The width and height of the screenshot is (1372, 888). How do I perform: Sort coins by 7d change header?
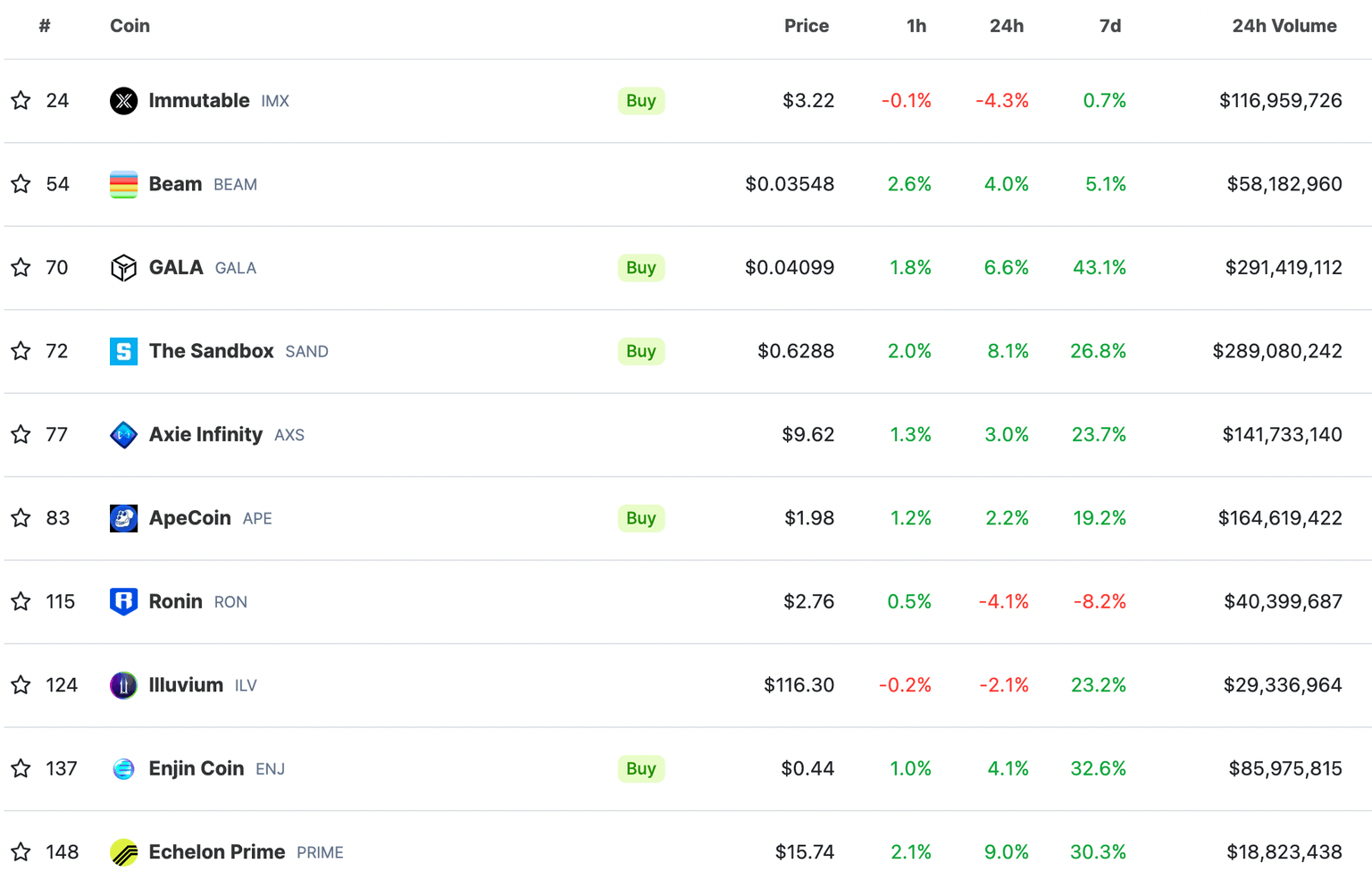pyautogui.click(x=1109, y=26)
